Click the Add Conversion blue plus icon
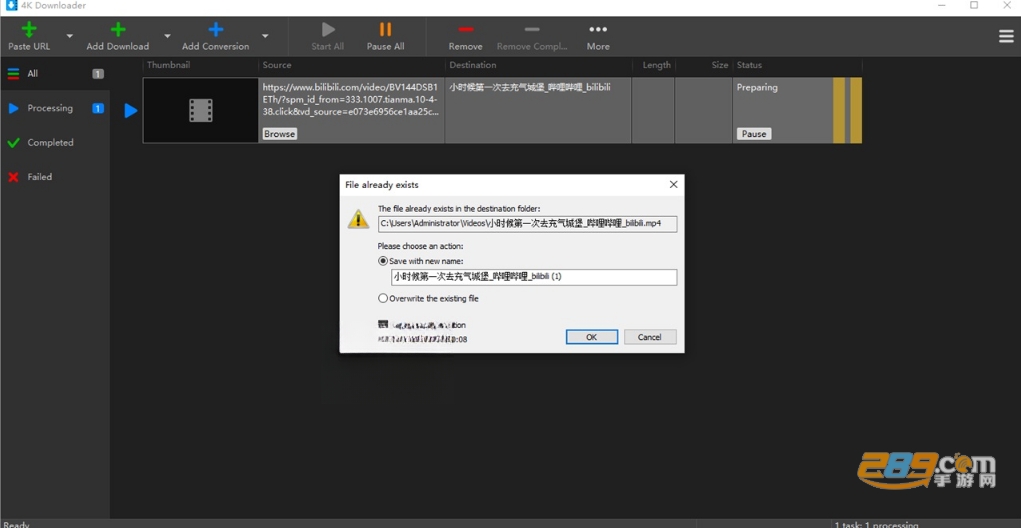Screen dimensions: 1021x528 (216, 29)
